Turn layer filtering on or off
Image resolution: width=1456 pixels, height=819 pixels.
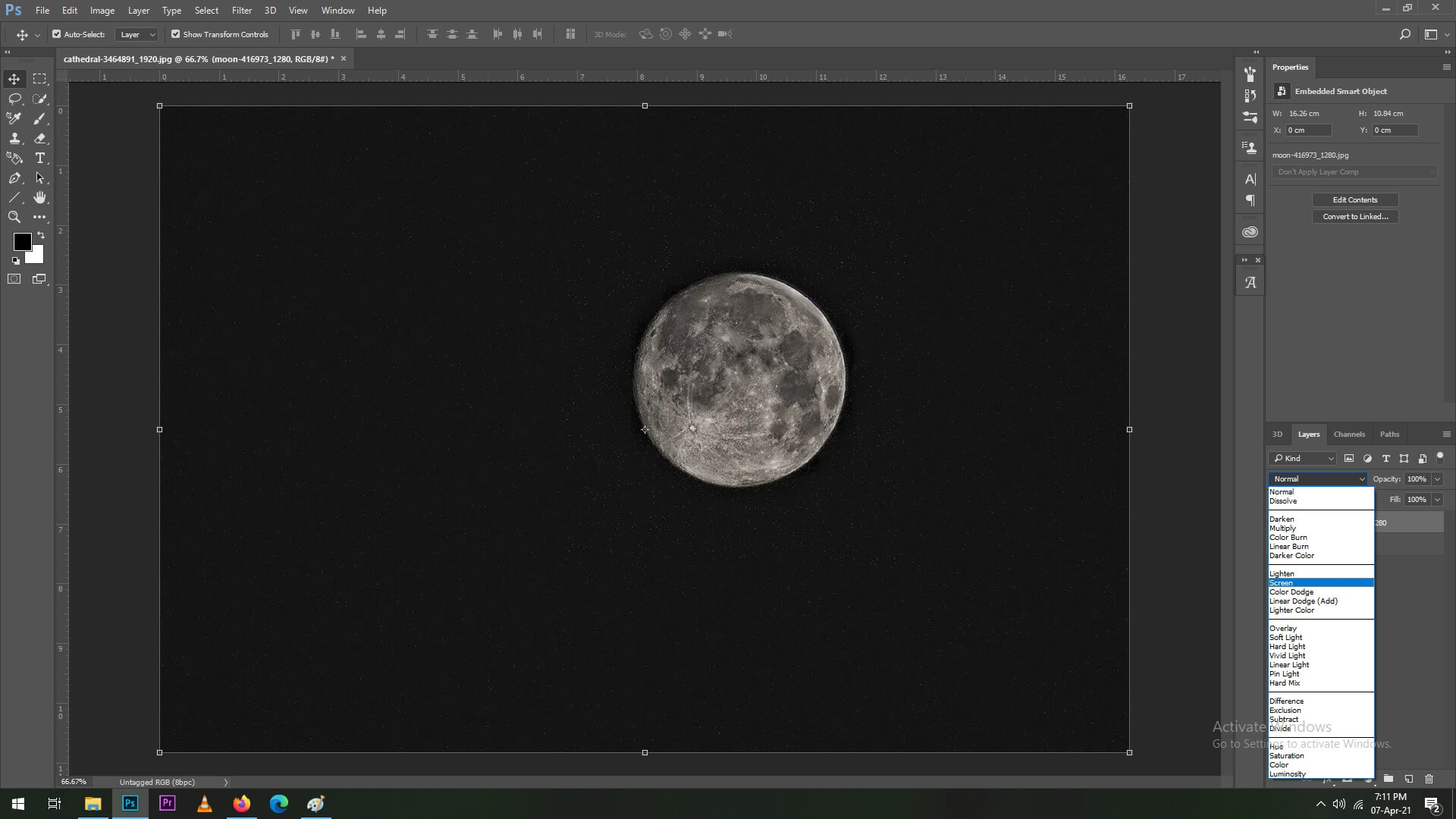[x=1440, y=457]
